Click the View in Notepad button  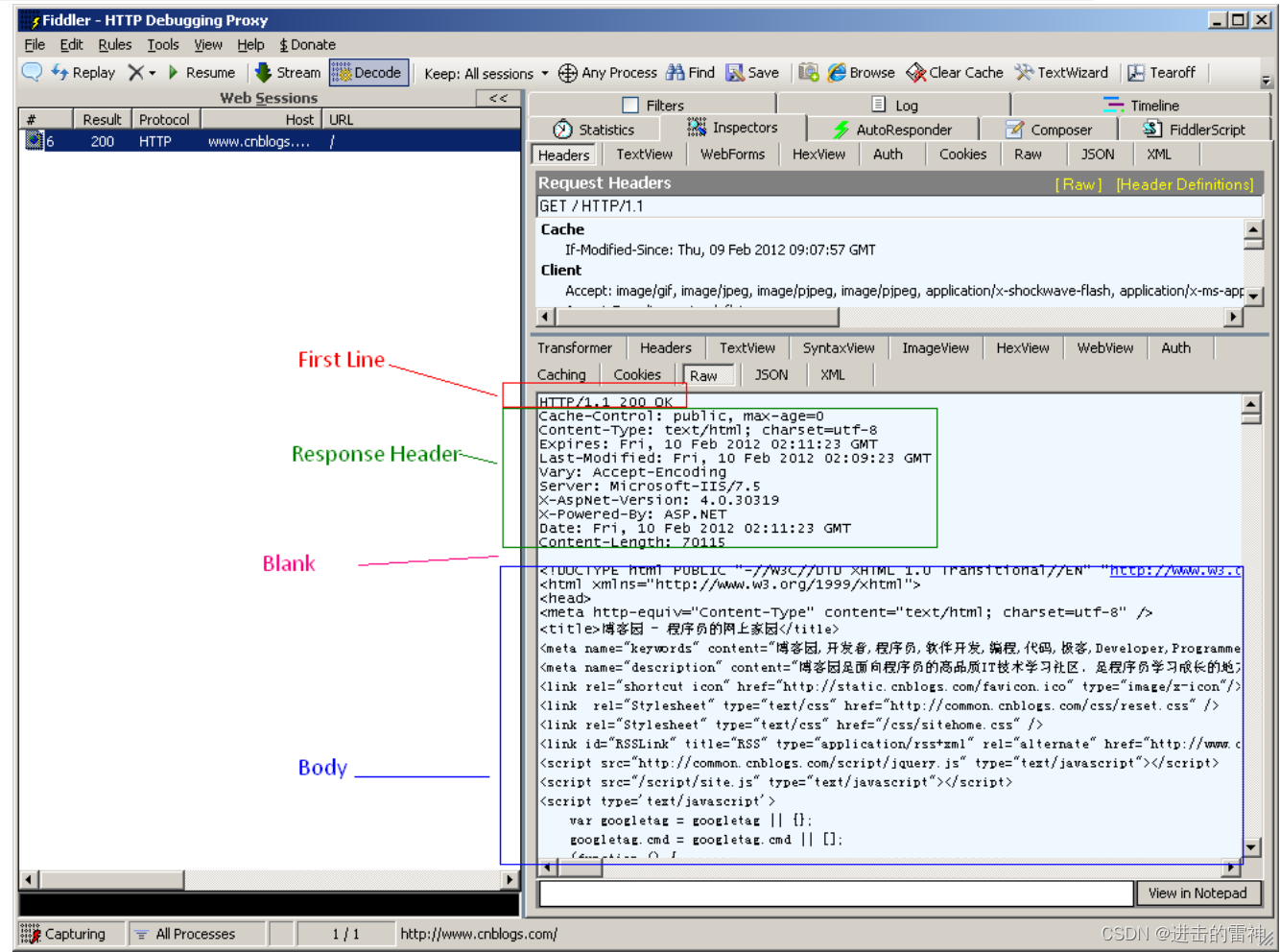1198,893
